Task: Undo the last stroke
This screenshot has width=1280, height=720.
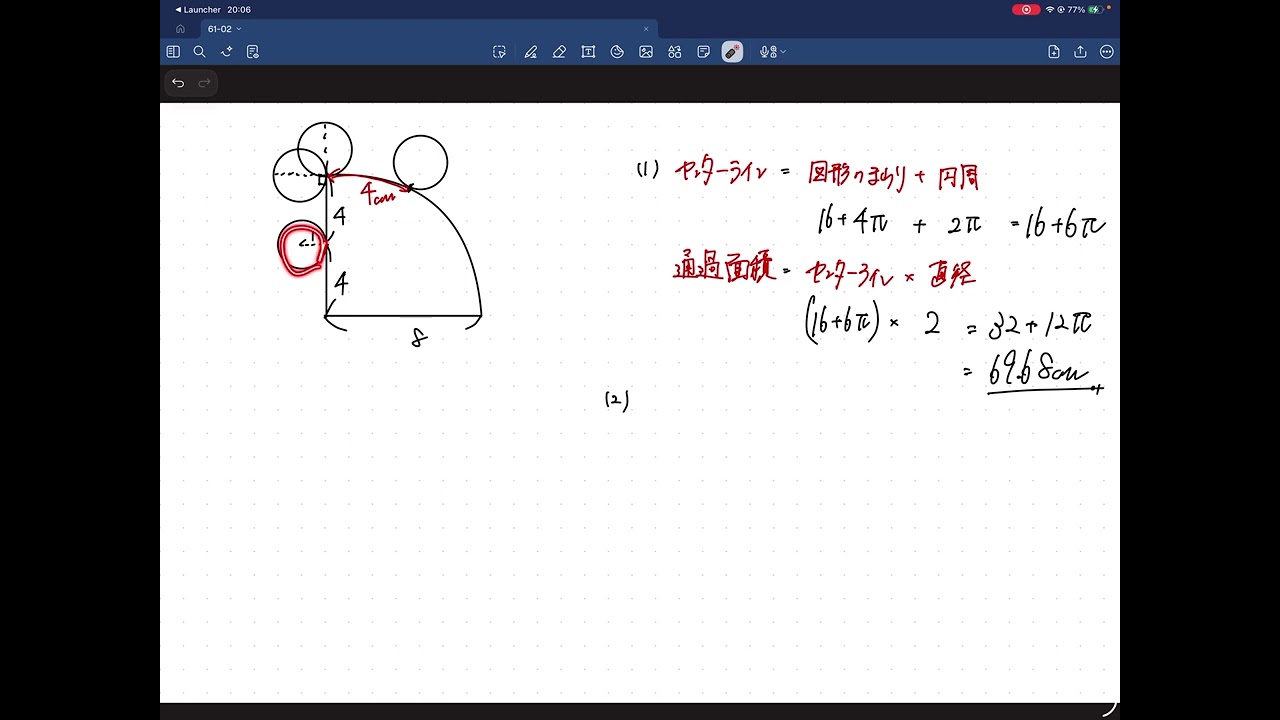Action: point(178,83)
